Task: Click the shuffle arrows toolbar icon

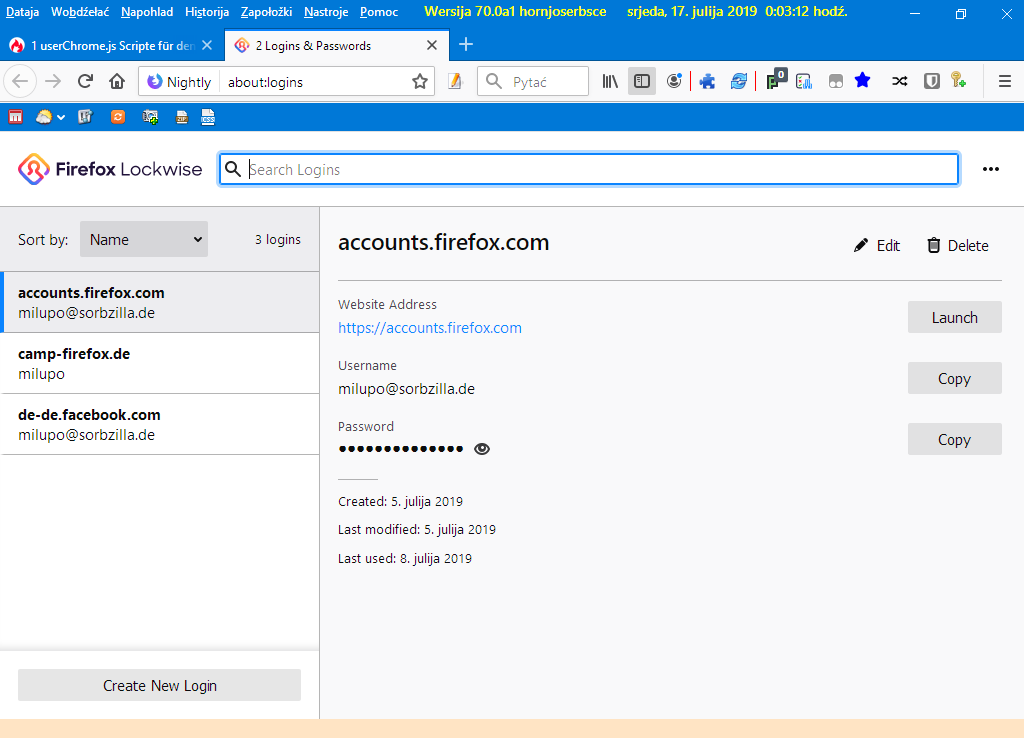Action: click(x=899, y=82)
